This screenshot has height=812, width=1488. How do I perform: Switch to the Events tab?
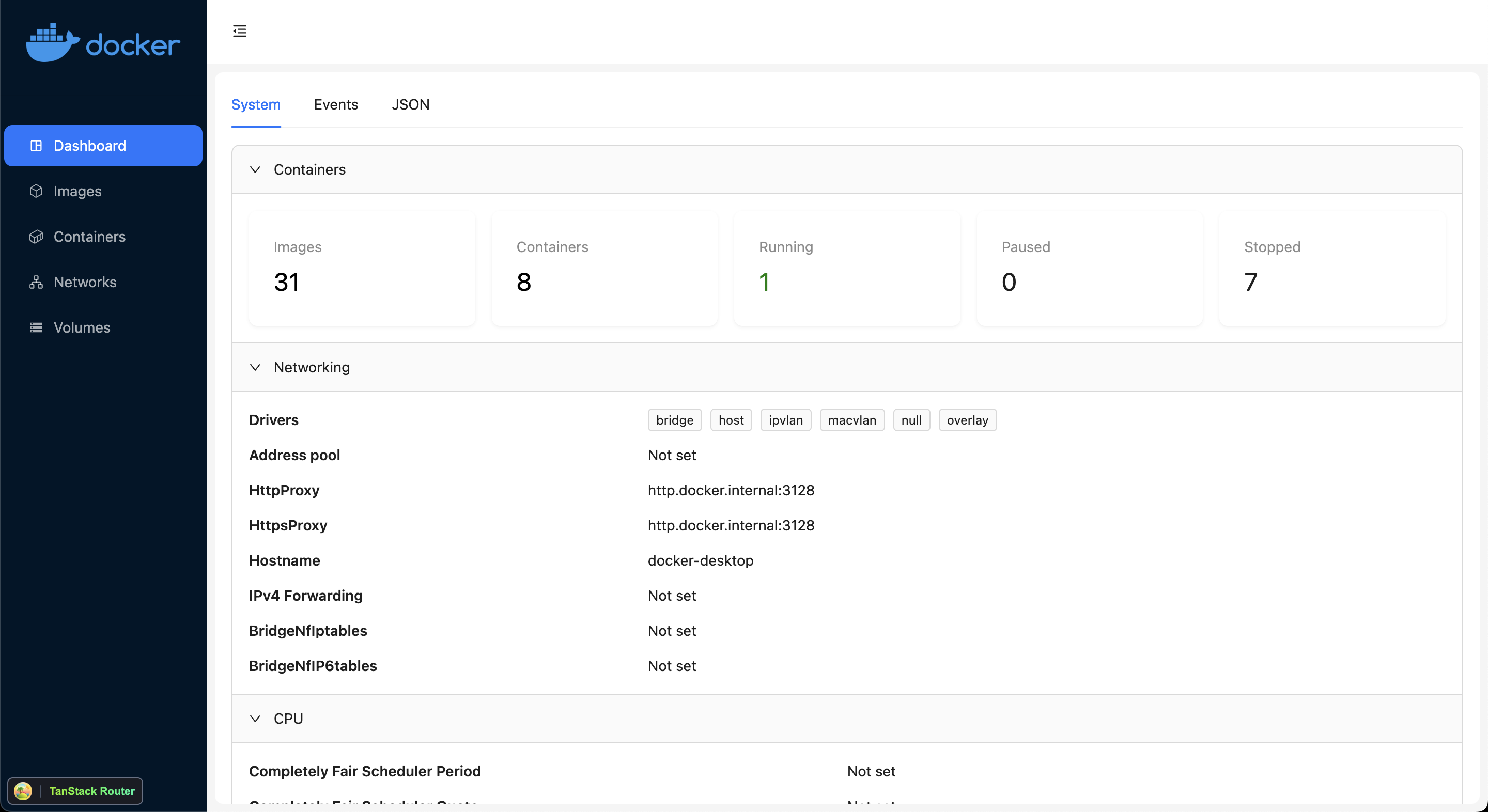336,104
